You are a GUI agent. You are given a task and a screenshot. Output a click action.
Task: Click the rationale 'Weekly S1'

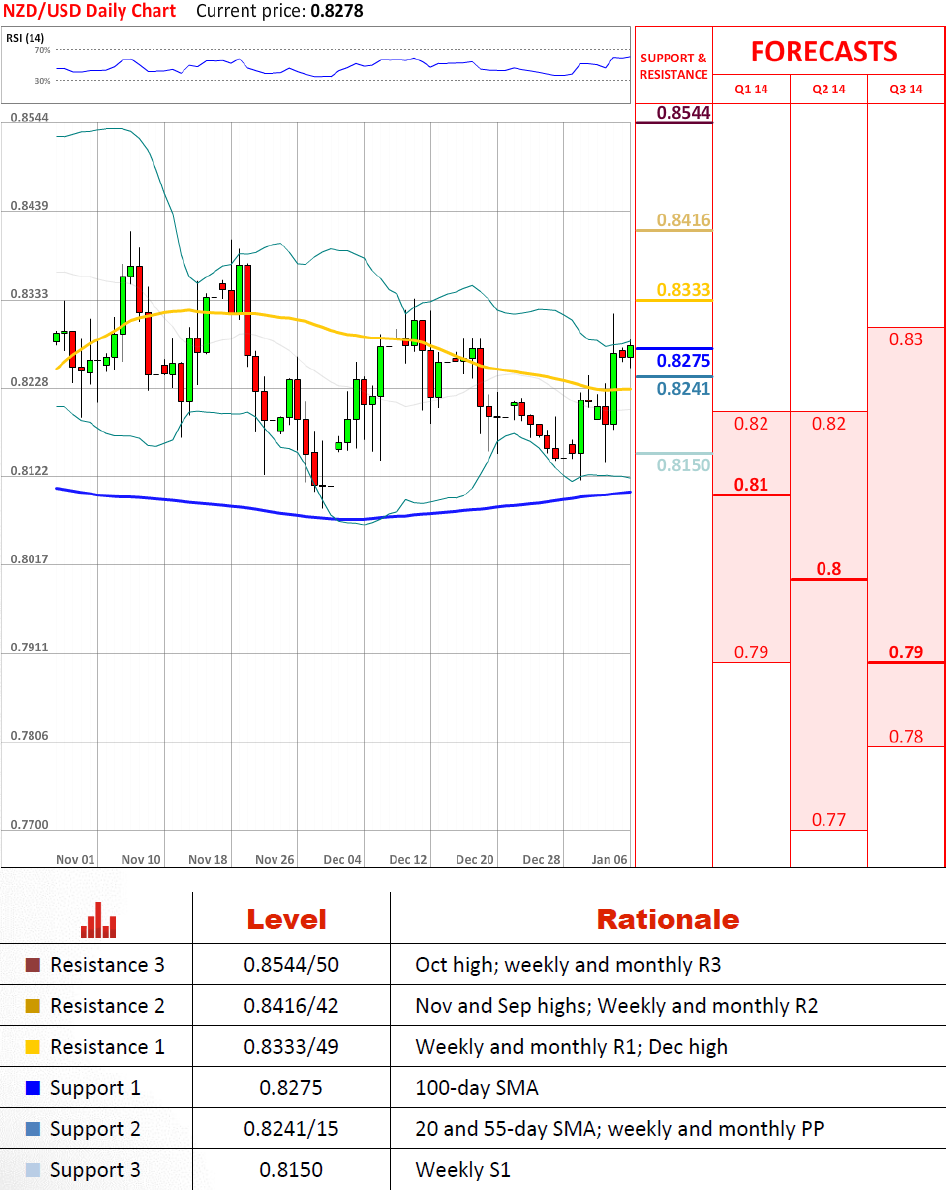pos(463,1170)
